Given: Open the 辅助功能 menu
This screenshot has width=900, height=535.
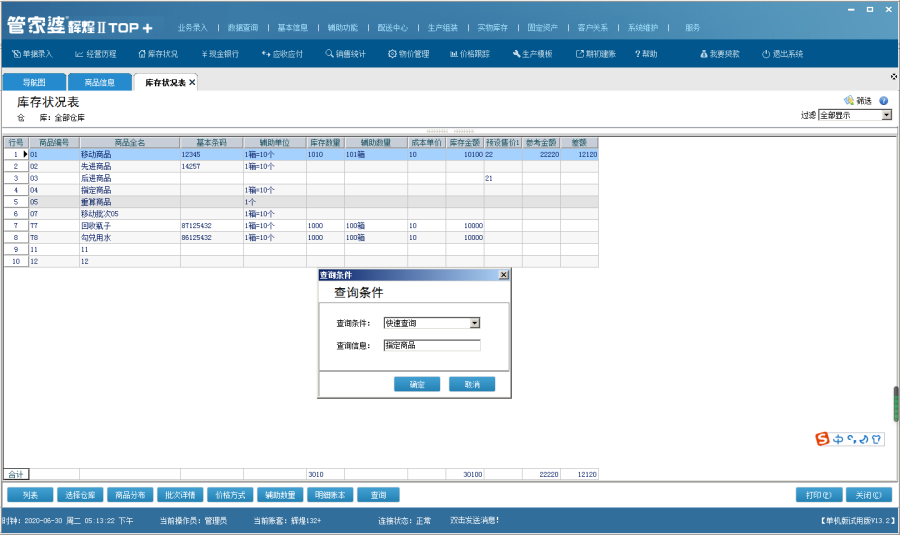Looking at the screenshot, I should (x=342, y=27).
